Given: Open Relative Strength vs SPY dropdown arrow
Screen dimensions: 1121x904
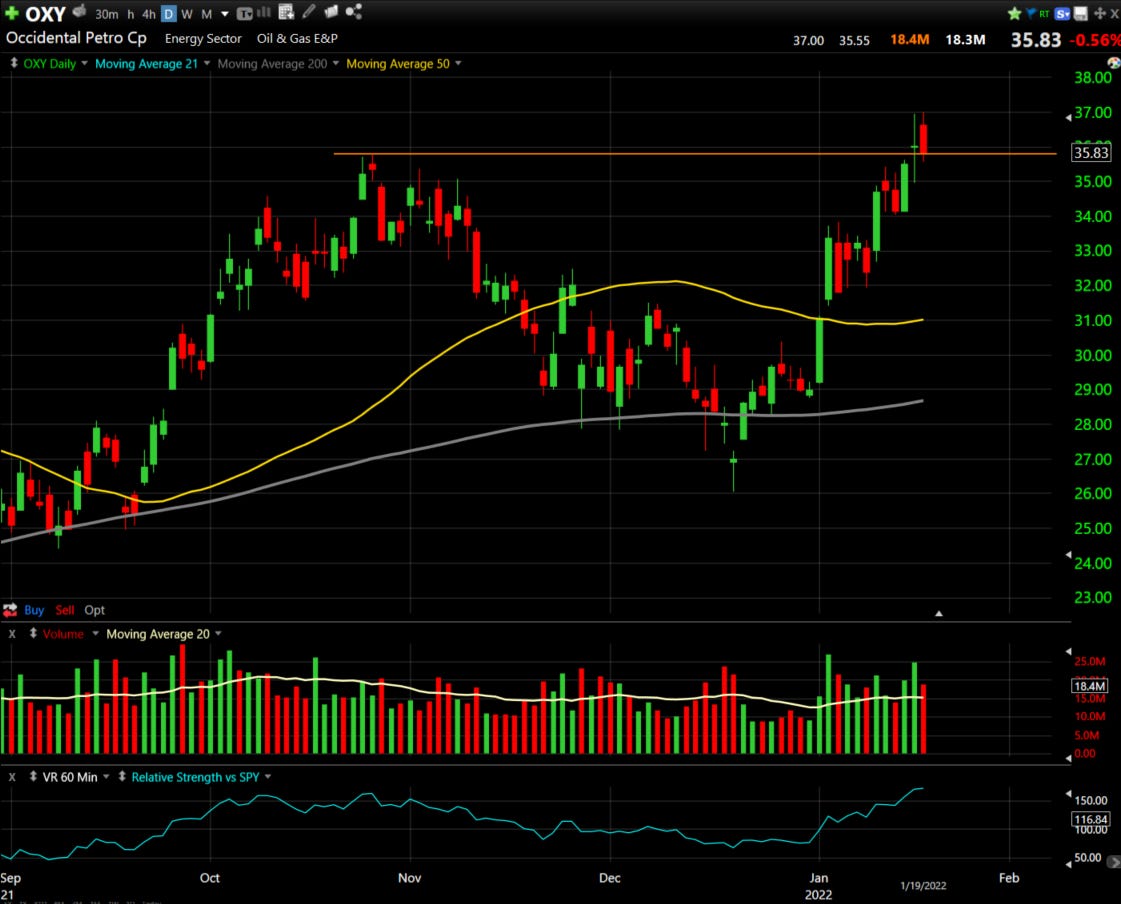Looking at the screenshot, I should pyautogui.click(x=268, y=776).
